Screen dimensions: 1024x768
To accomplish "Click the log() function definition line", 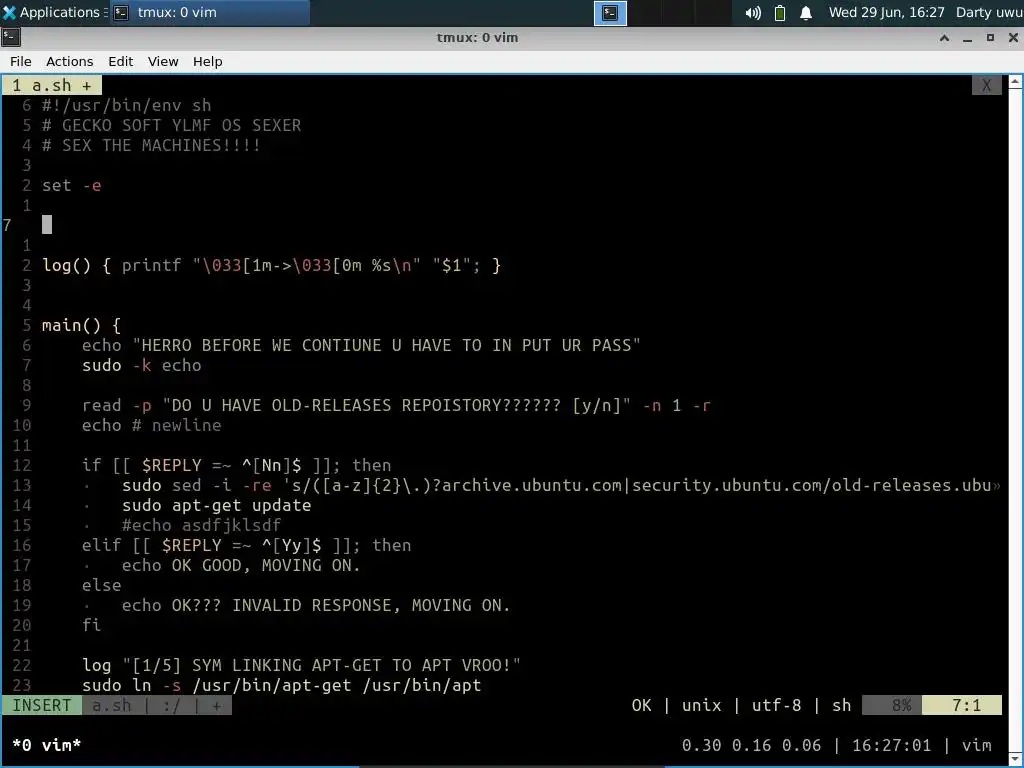I will pyautogui.click(x=272, y=265).
